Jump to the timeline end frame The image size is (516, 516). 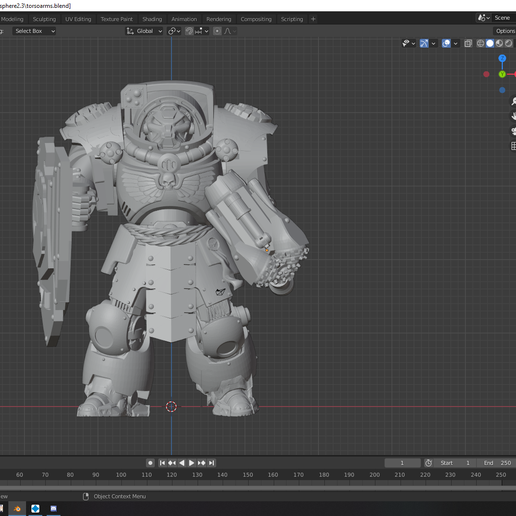click(211, 463)
